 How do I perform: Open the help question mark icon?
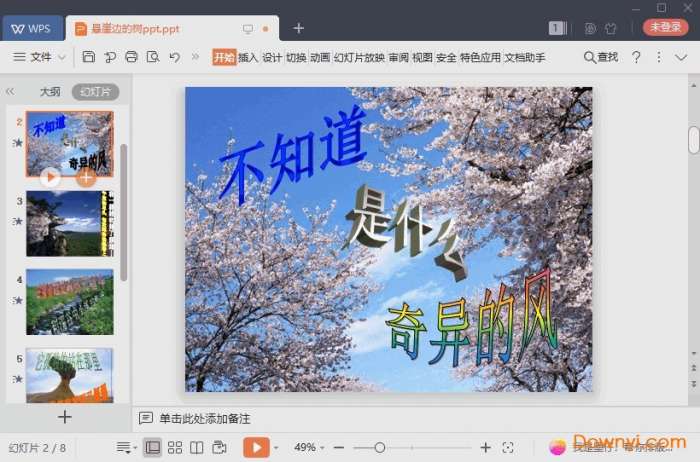pyautogui.click(x=636, y=57)
